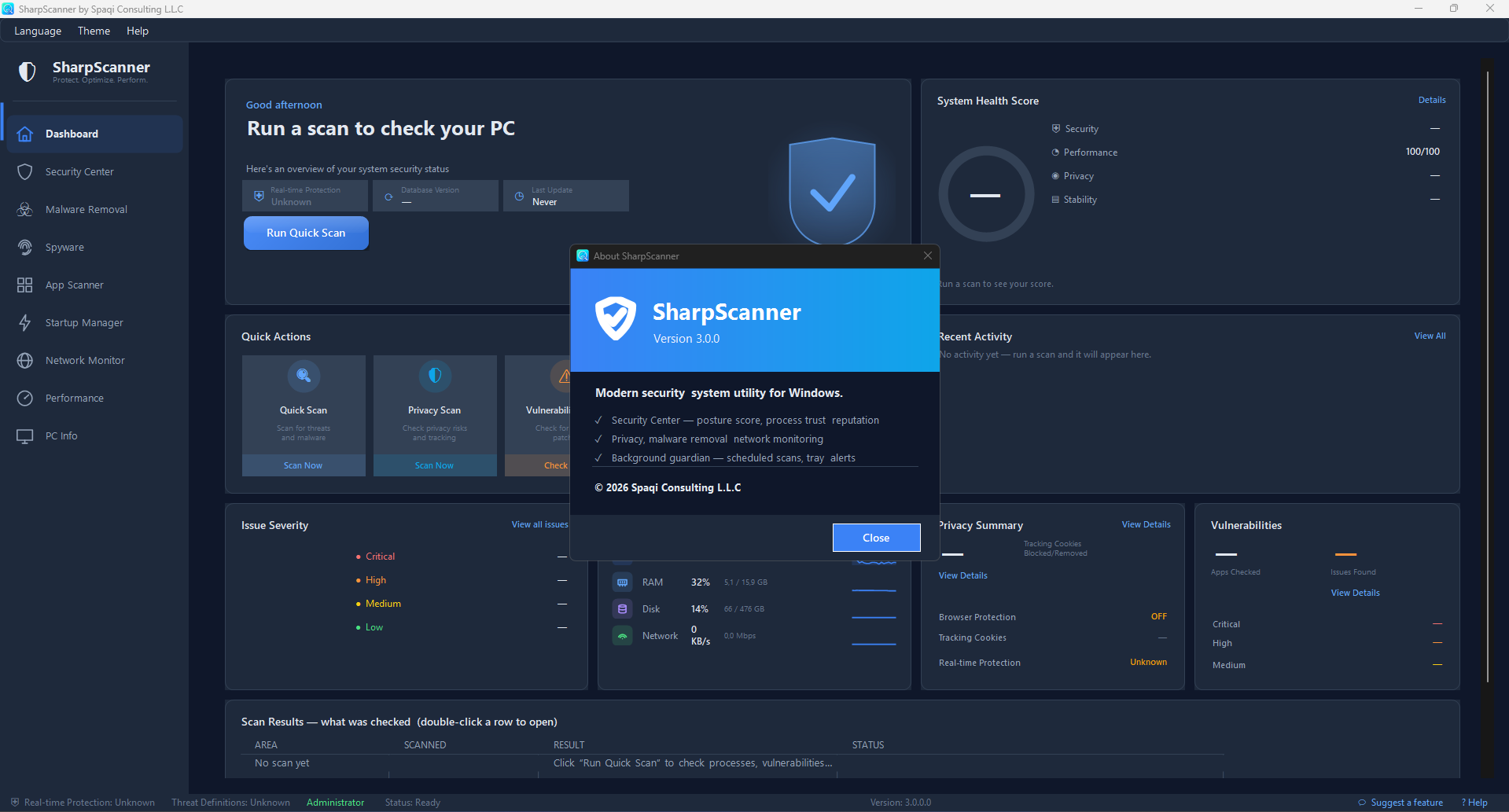The height and width of the screenshot is (812, 1509).
Task: Click the Last Update clock icon
Action: pos(519,197)
